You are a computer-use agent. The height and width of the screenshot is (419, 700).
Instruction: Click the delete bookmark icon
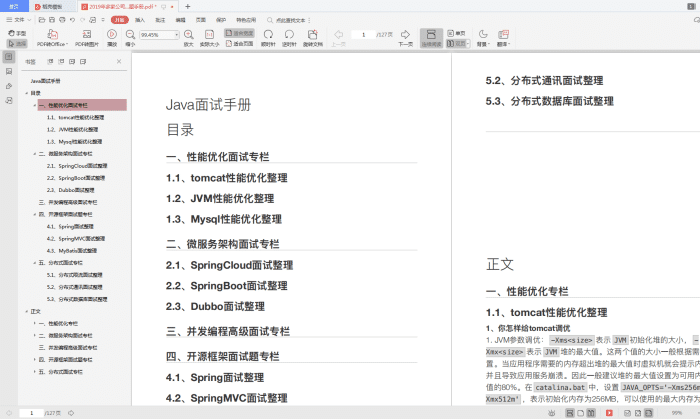tap(83, 62)
